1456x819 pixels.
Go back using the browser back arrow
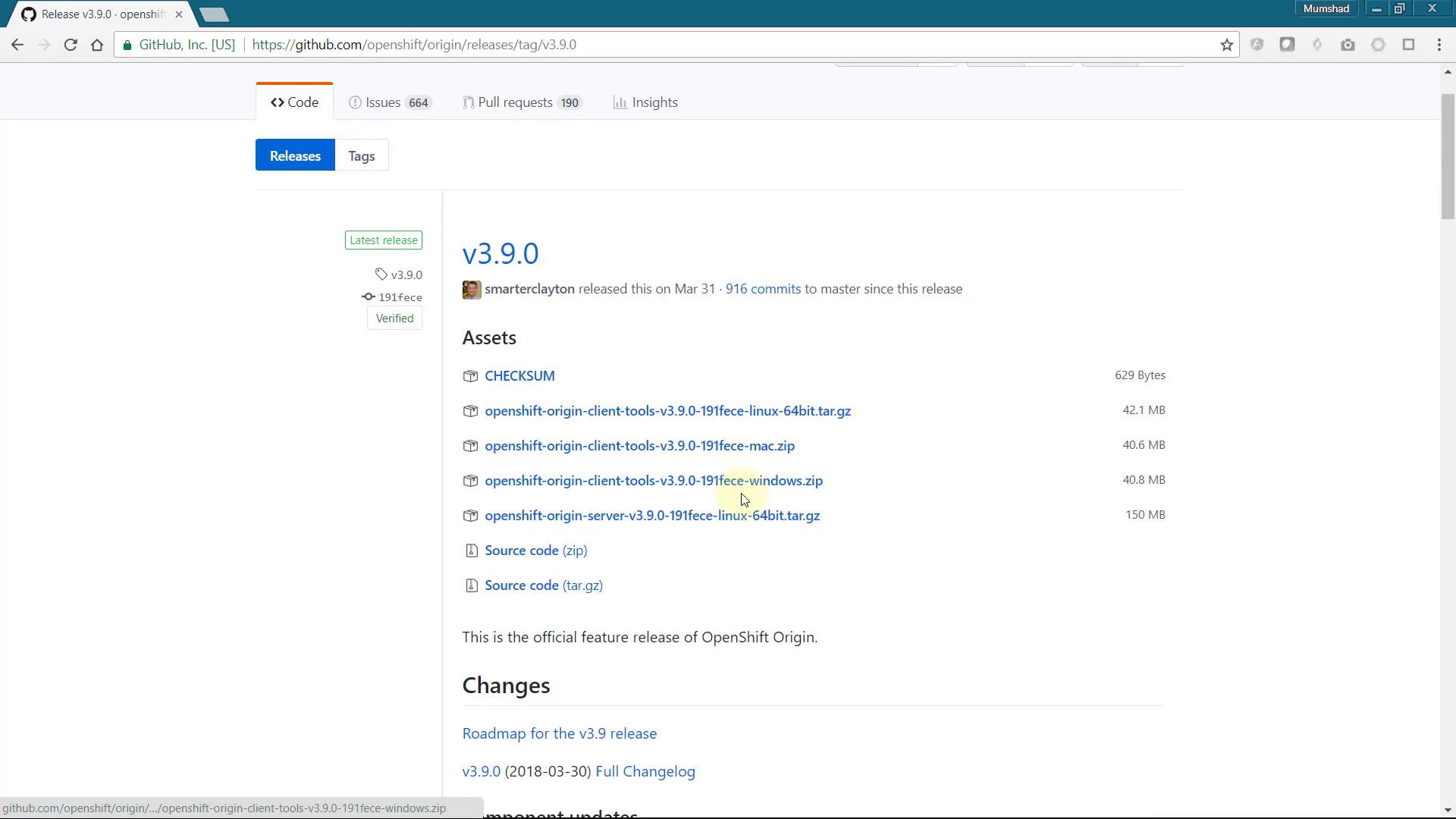click(17, 45)
